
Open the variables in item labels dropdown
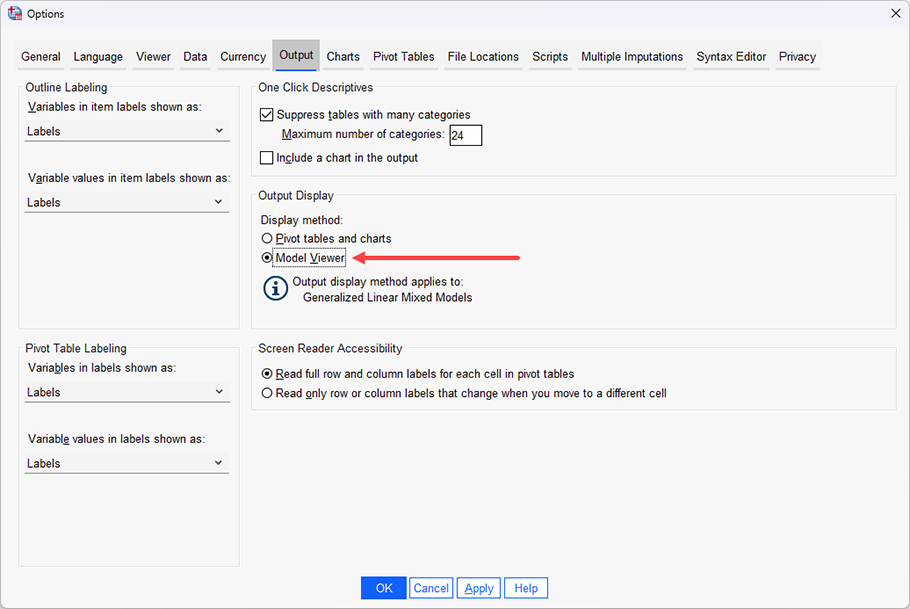[x=127, y=131]
